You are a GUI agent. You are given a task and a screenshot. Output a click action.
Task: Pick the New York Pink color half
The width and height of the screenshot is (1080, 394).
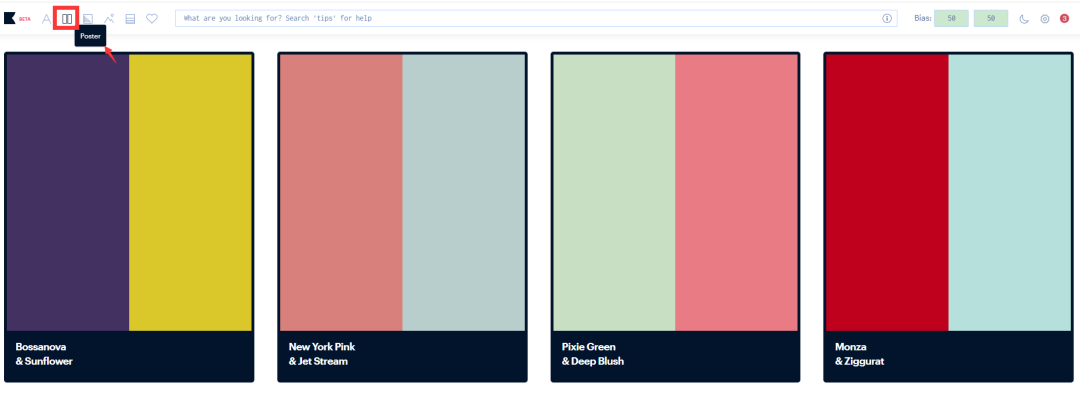point(341,192)
